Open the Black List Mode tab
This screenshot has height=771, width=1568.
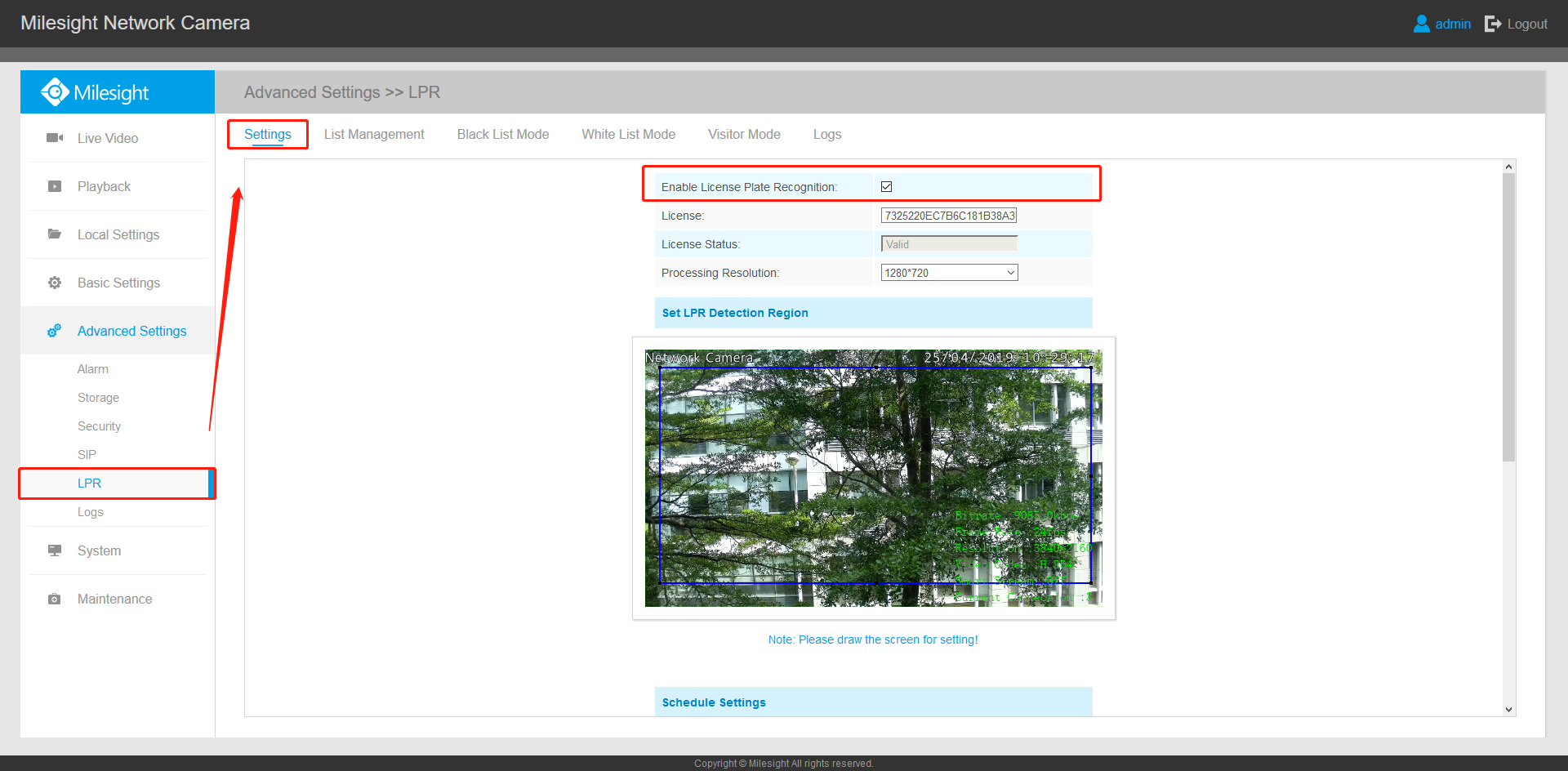503,134
